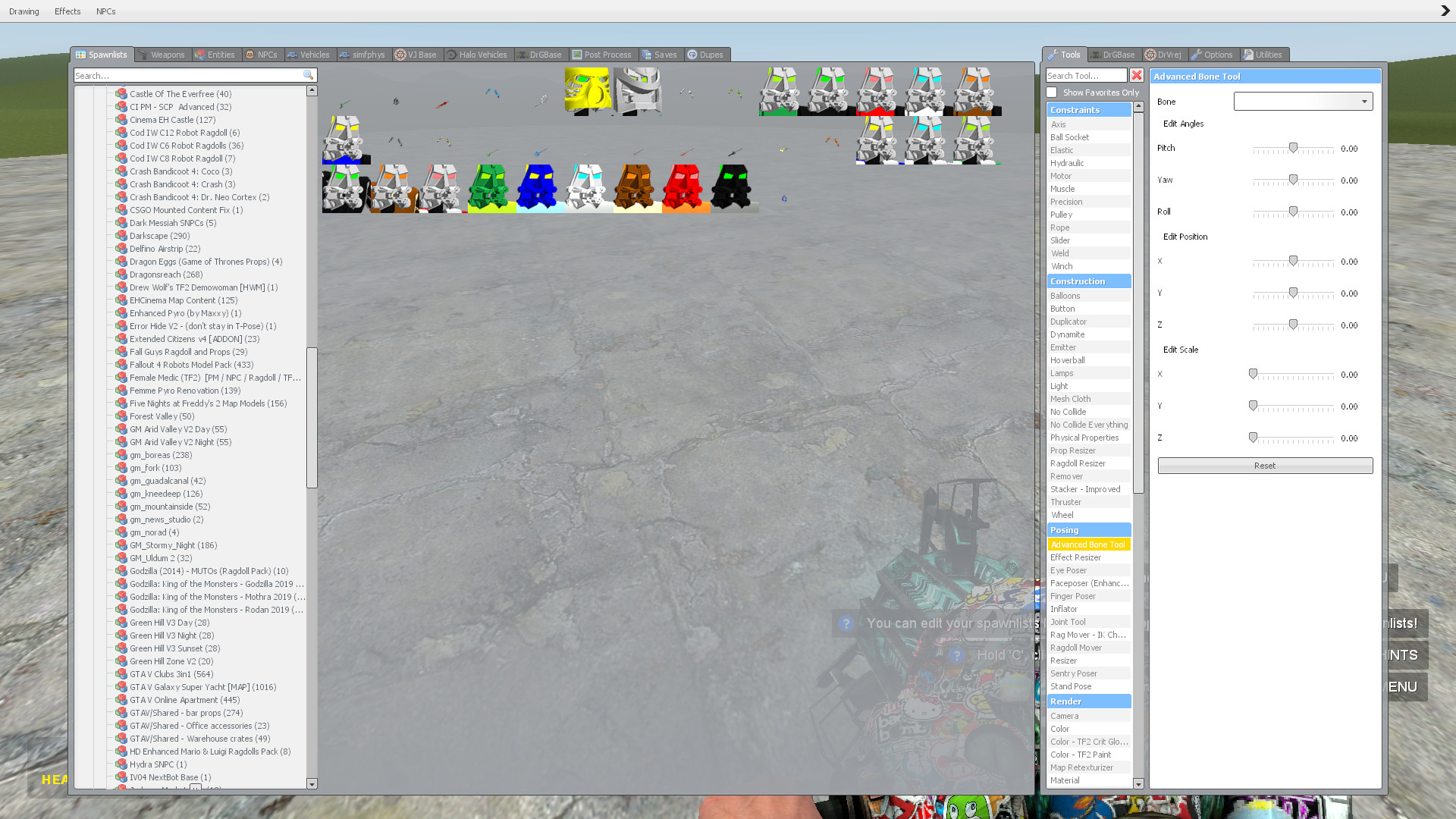Open the Effects menu
This screenshot has width=1456, height=819.
click(x=67, y=11)
